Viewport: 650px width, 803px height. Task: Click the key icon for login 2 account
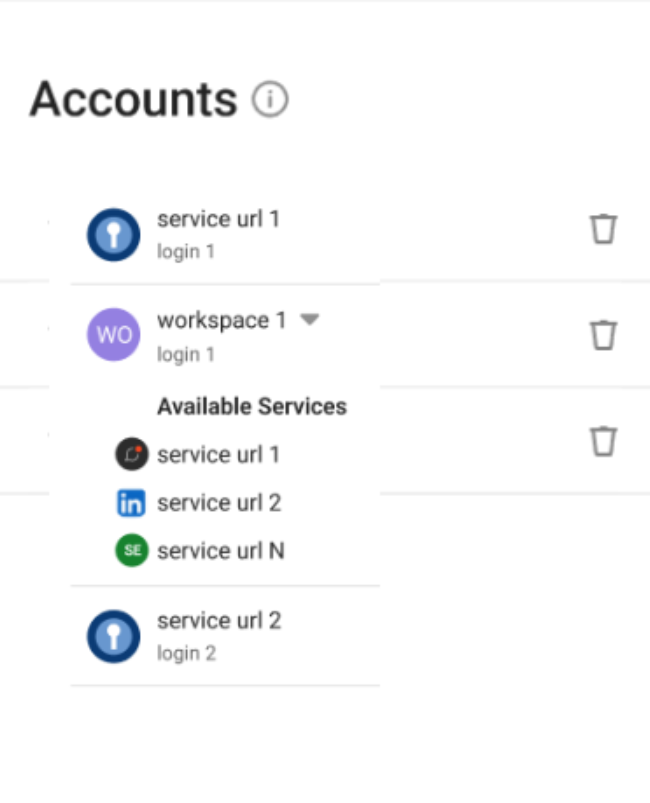113,636
